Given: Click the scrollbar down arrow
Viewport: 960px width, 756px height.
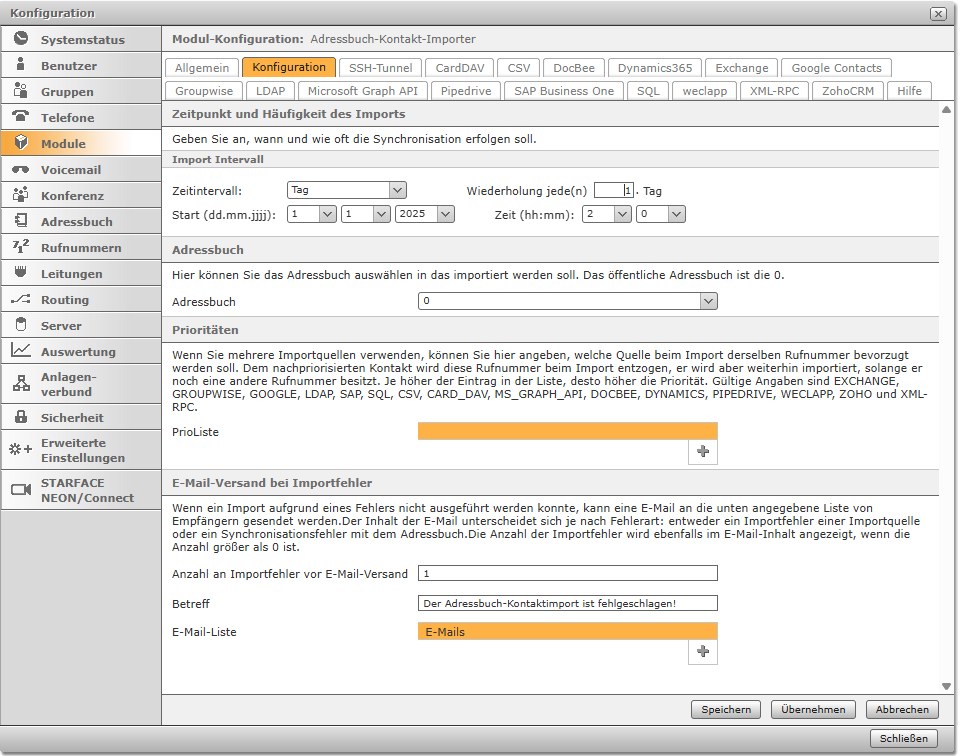Looking at the screenshot, I should coord(947,686).
